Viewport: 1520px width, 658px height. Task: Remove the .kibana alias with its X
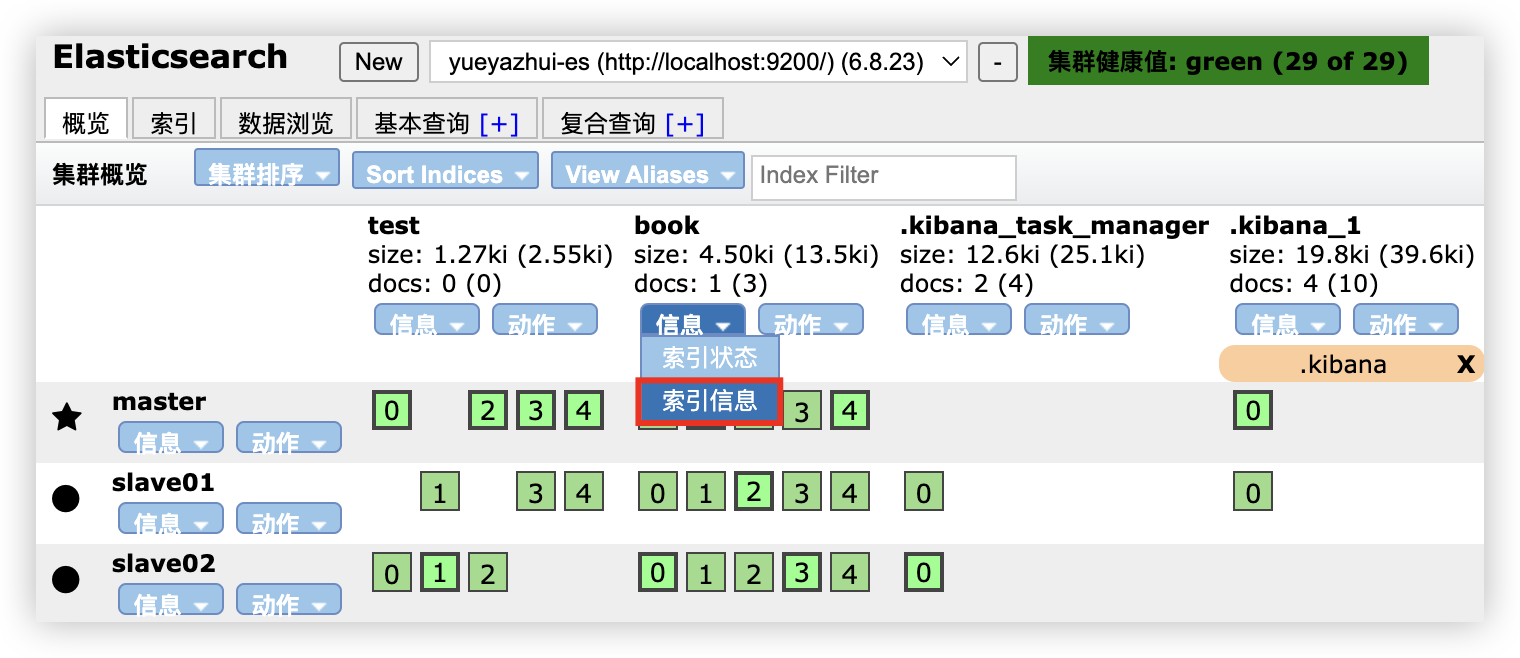point(1466,364)
